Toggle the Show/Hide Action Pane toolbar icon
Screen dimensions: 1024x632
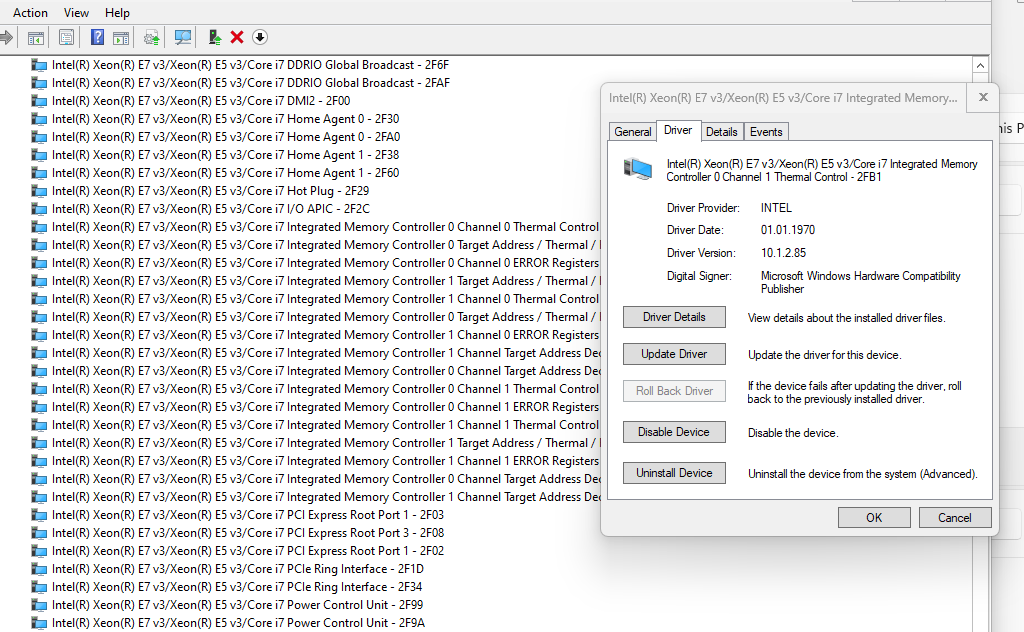pyautogui.click(x=121, y=38)
